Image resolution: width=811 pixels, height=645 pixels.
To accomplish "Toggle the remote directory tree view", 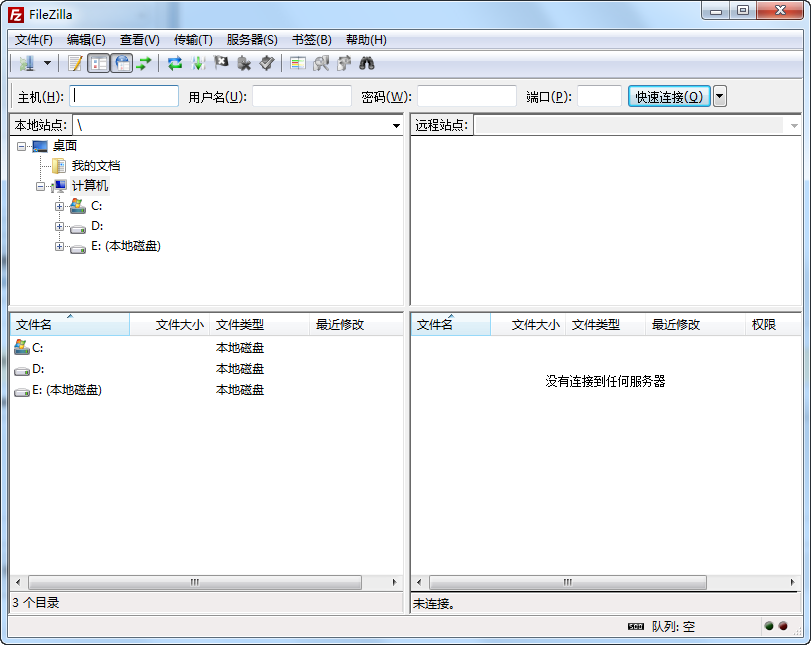I will (x=122, y=63).
